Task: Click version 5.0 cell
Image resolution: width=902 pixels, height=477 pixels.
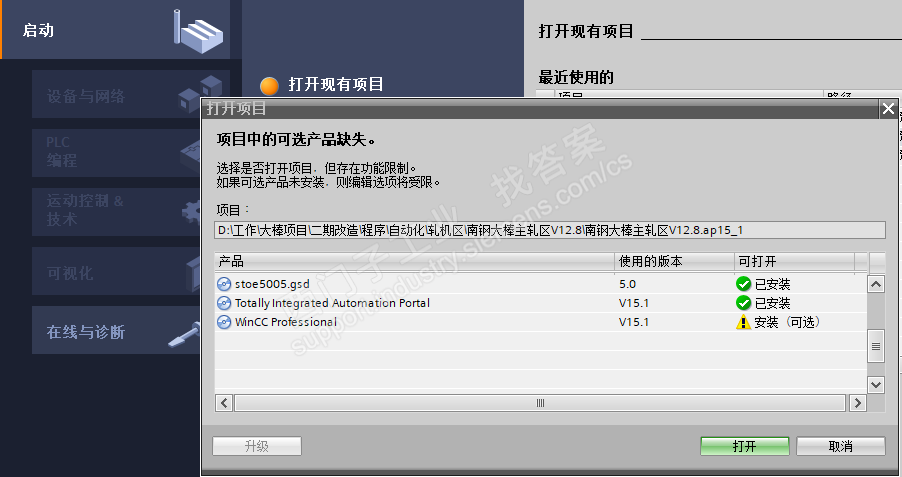Action: (x=627, y=284)
